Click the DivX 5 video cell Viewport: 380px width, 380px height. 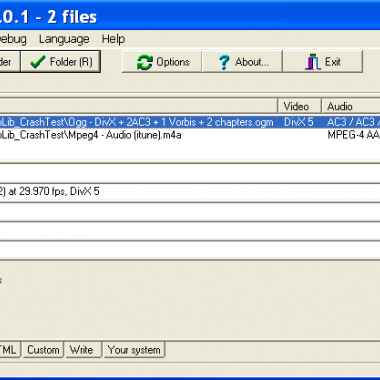(x=298, y=122)
